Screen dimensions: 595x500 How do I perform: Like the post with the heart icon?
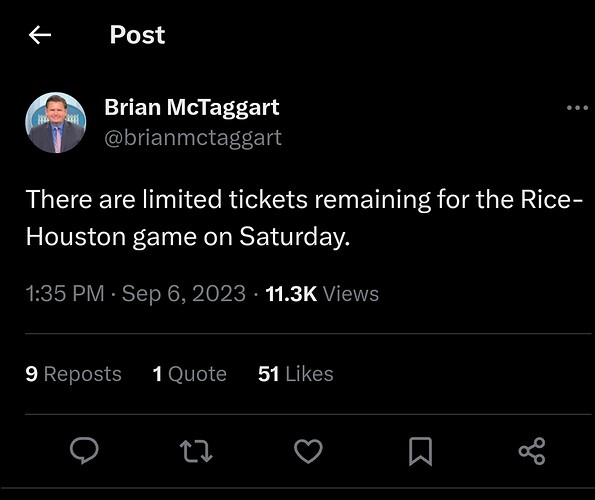[x=308, y=451]
